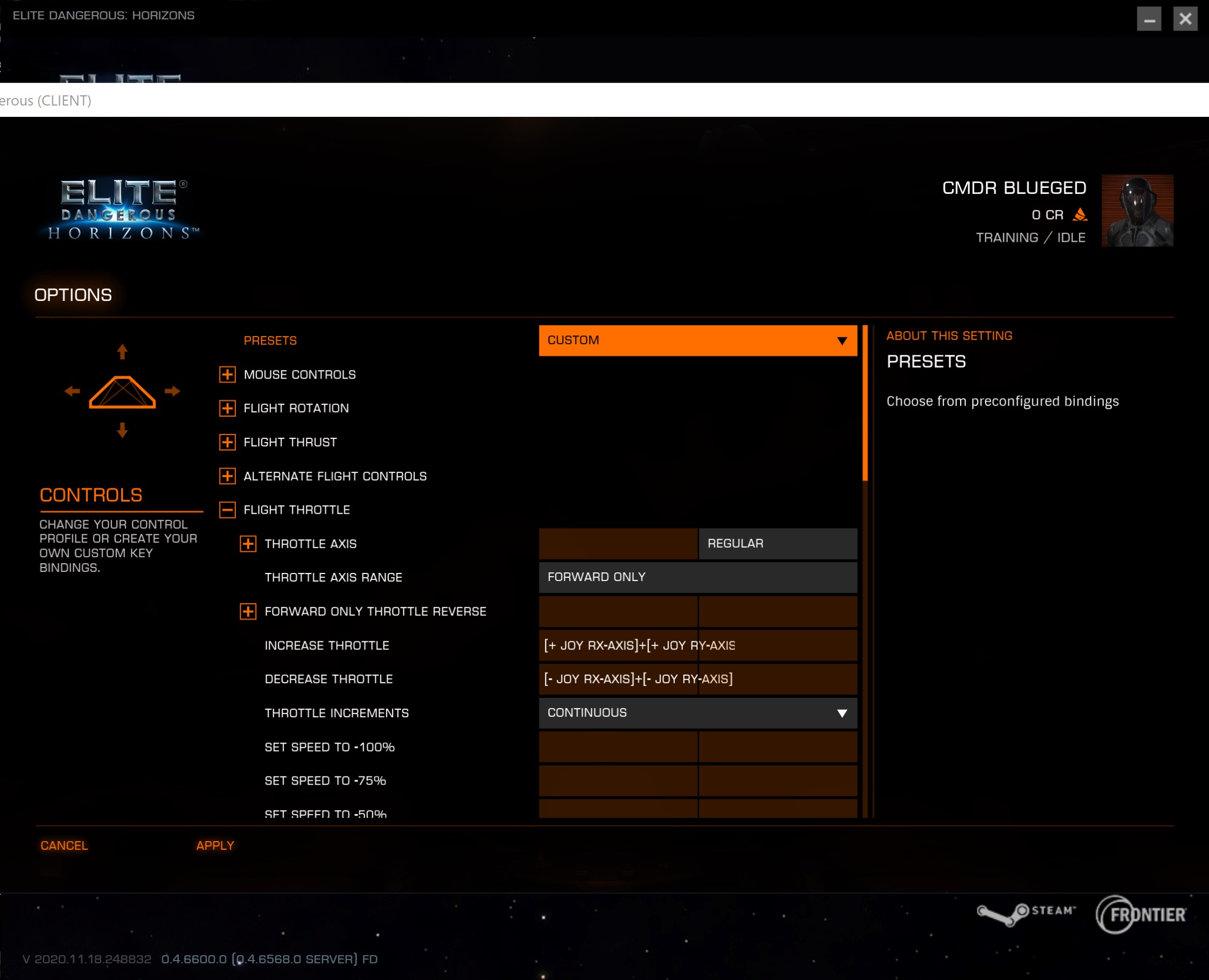Screen dimensions: 1209x980
Task: Click the up arrow above ship icon
Action: [x=122, y=352]
